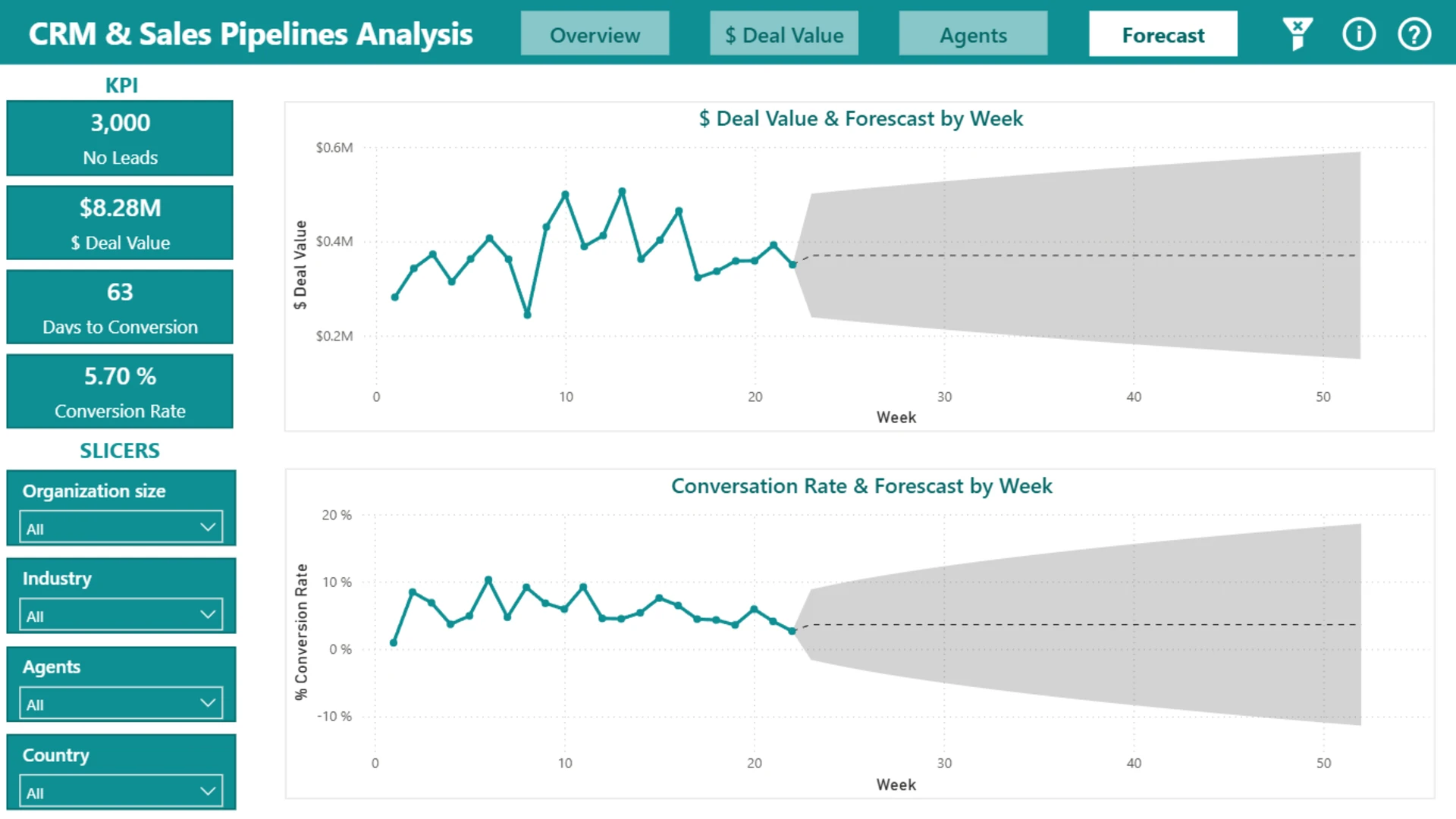Click the peak data point in Deal Value chart
Screen dimensions: 1456x819
pyautogui.click(x=622, y=191)
